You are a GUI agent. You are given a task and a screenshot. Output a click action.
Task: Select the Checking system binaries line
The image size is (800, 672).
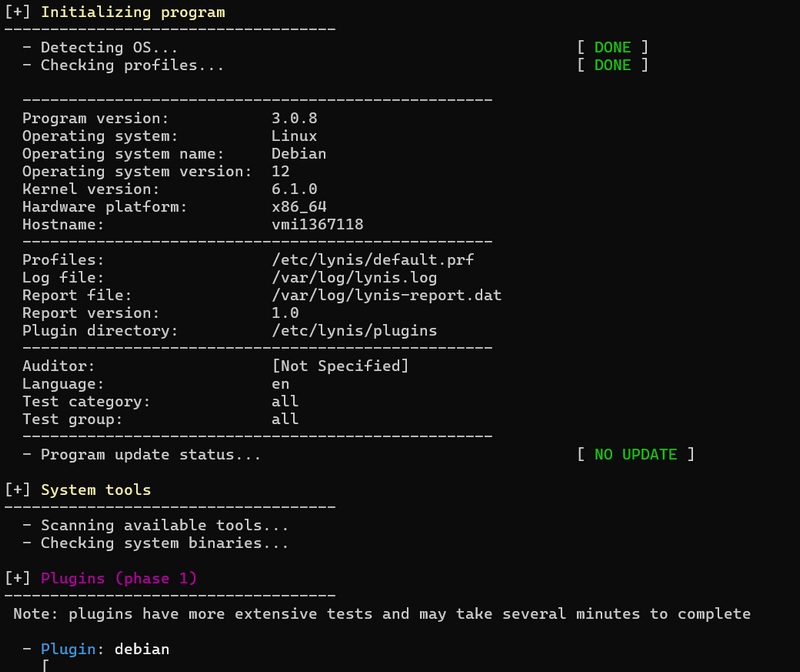(164, 543)
